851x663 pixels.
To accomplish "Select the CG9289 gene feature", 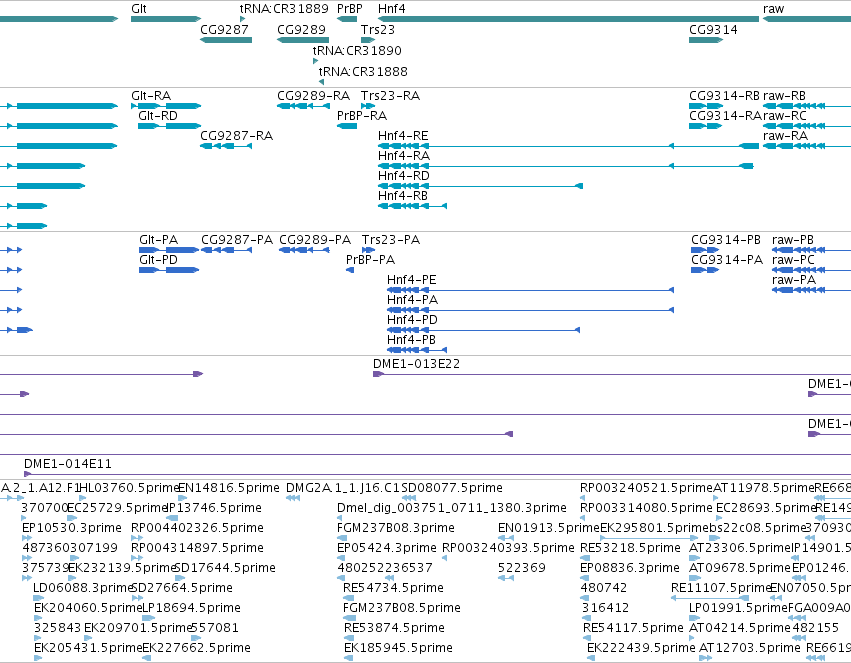I will 303,40.
